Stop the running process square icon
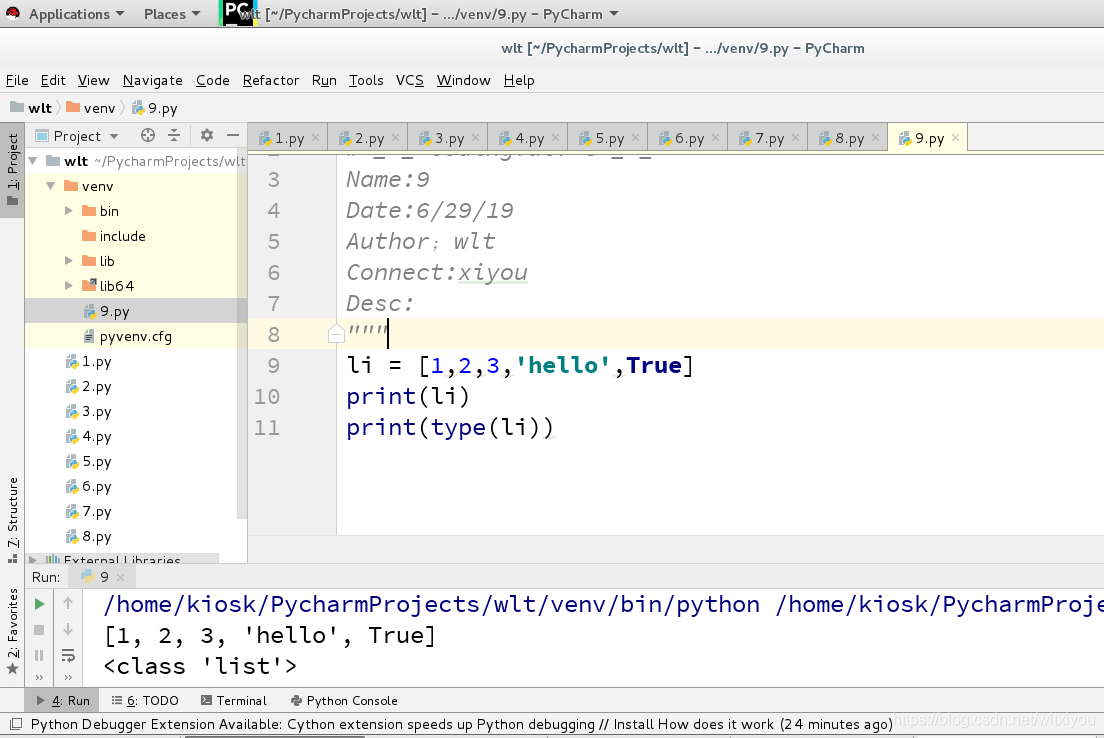 click(39, 630)
